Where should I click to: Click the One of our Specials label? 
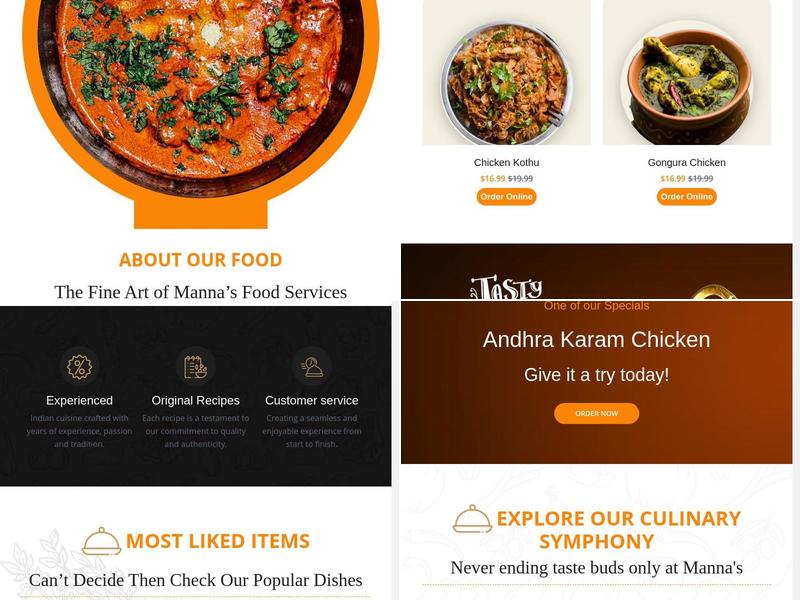click(596, 306)
